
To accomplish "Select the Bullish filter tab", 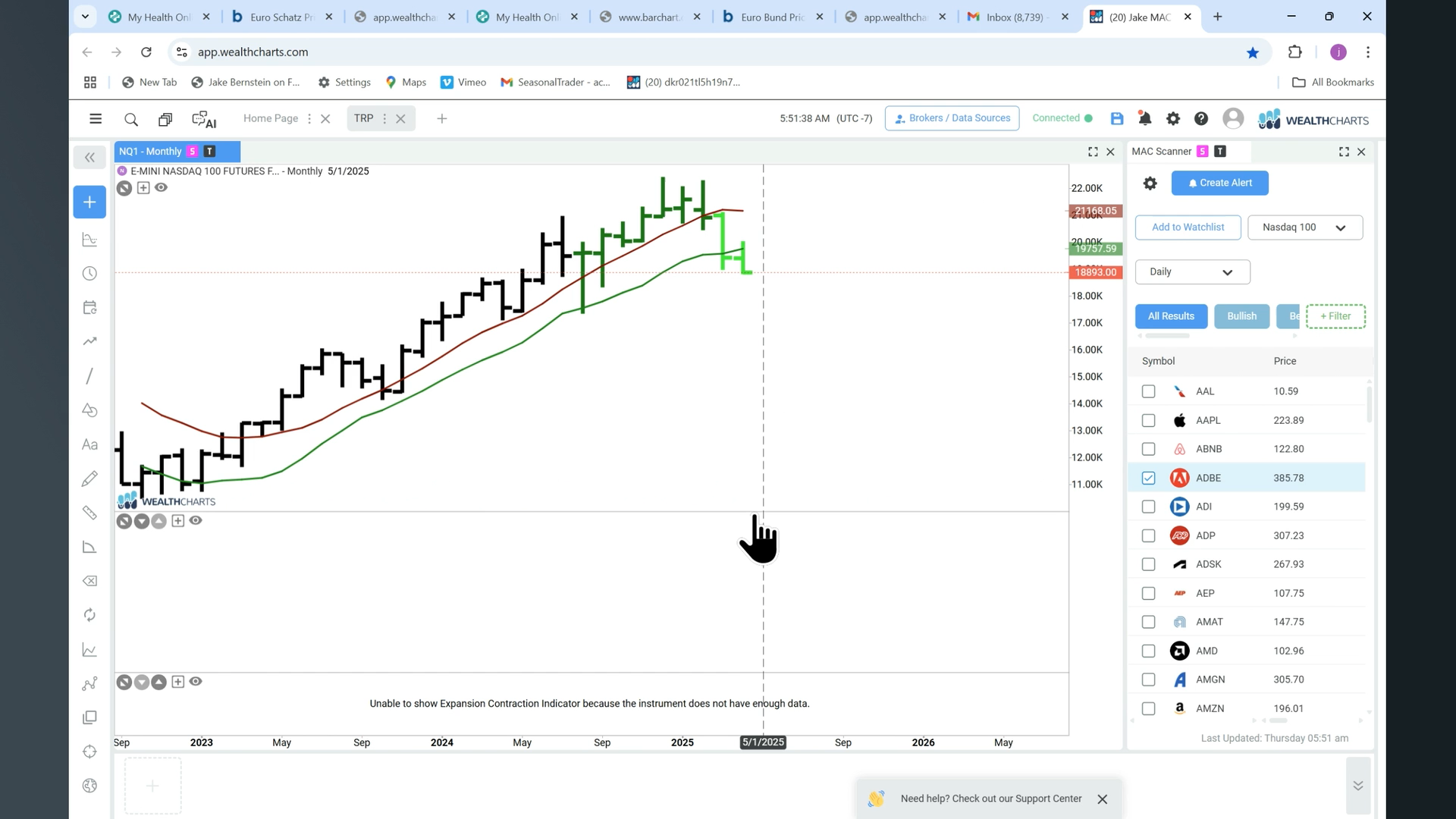I will pos(1241,316).
